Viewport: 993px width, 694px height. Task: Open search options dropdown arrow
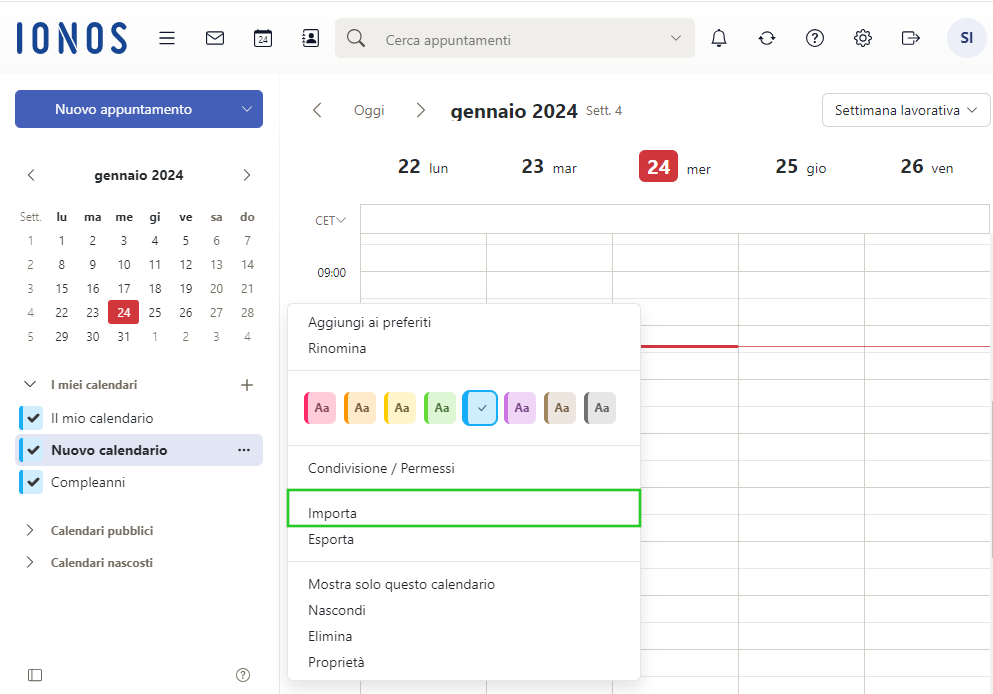676,39
